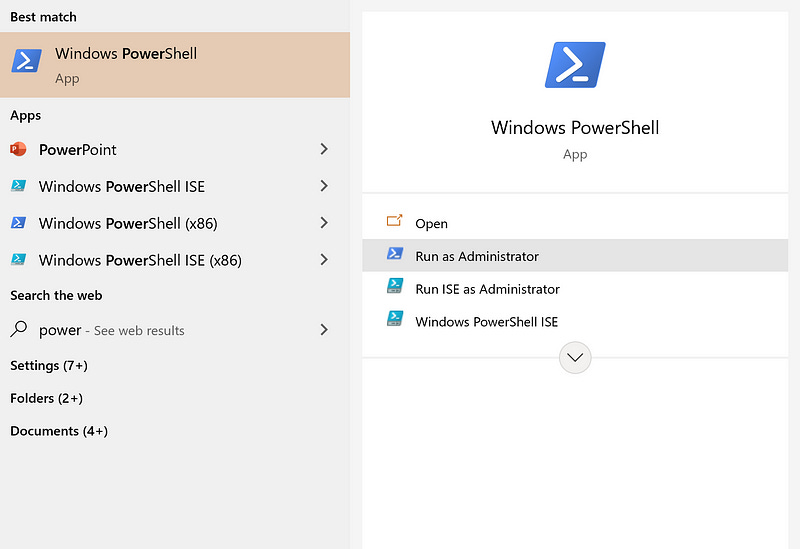Click the Windows PowerShell ISE list icon

[x=18, y=186]
